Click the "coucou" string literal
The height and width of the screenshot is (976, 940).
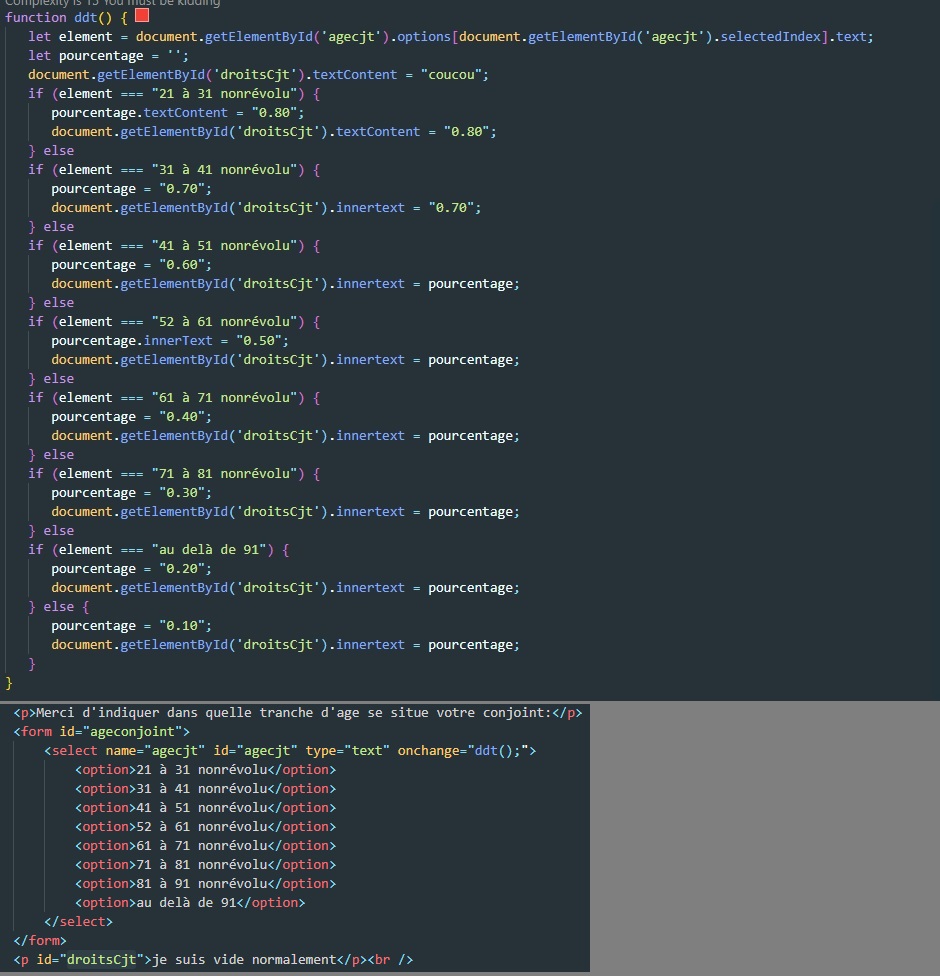point(451,75)
